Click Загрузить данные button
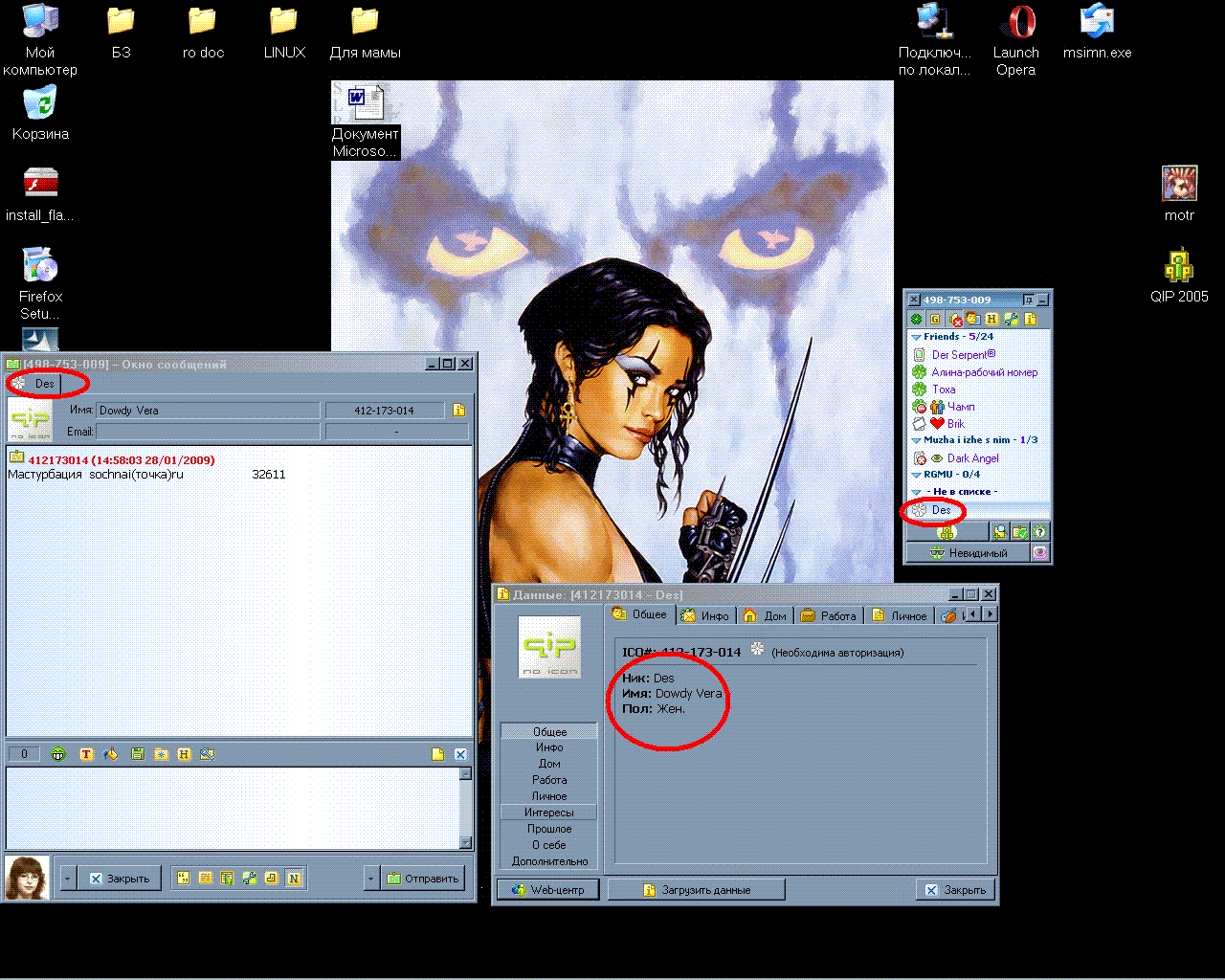This screenshot has width=1225, height=980. pos(697,890)
